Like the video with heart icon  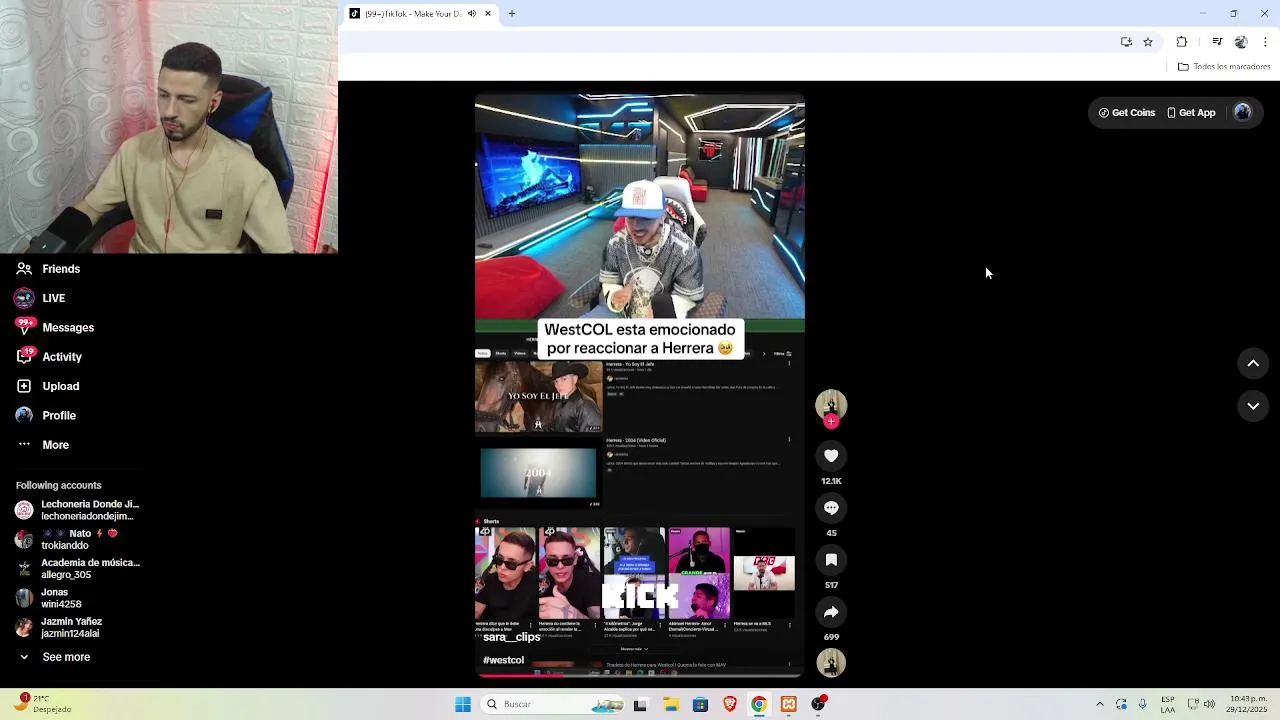[x=831, y=456]
